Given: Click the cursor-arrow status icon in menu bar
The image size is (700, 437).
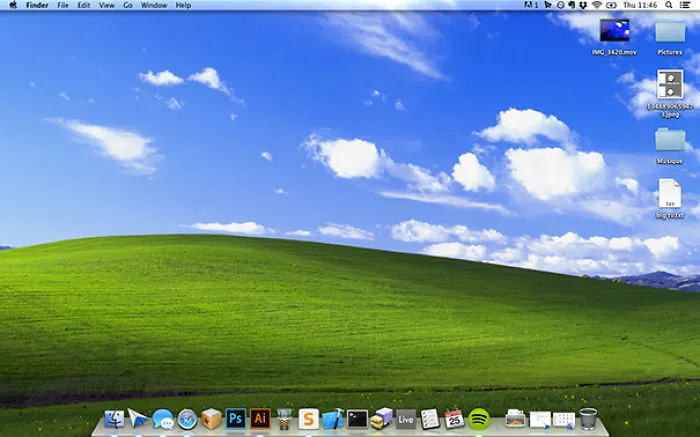Looking at the screenshot, I should pos(548,5).
